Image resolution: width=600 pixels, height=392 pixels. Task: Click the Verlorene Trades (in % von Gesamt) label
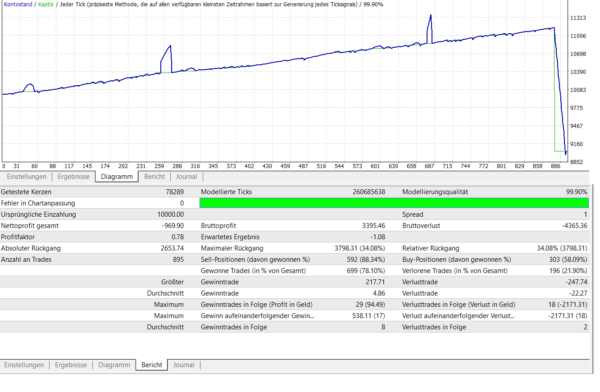click(455, 271)
